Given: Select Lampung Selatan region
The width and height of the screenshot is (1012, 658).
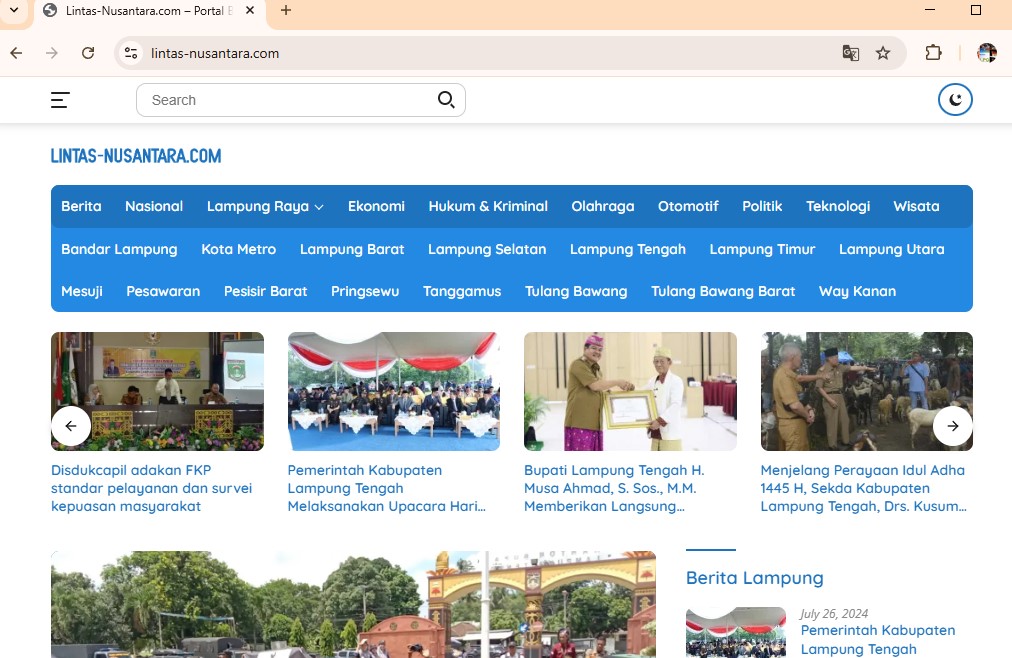Looking at the screenshot, I should tap(487, 249).
